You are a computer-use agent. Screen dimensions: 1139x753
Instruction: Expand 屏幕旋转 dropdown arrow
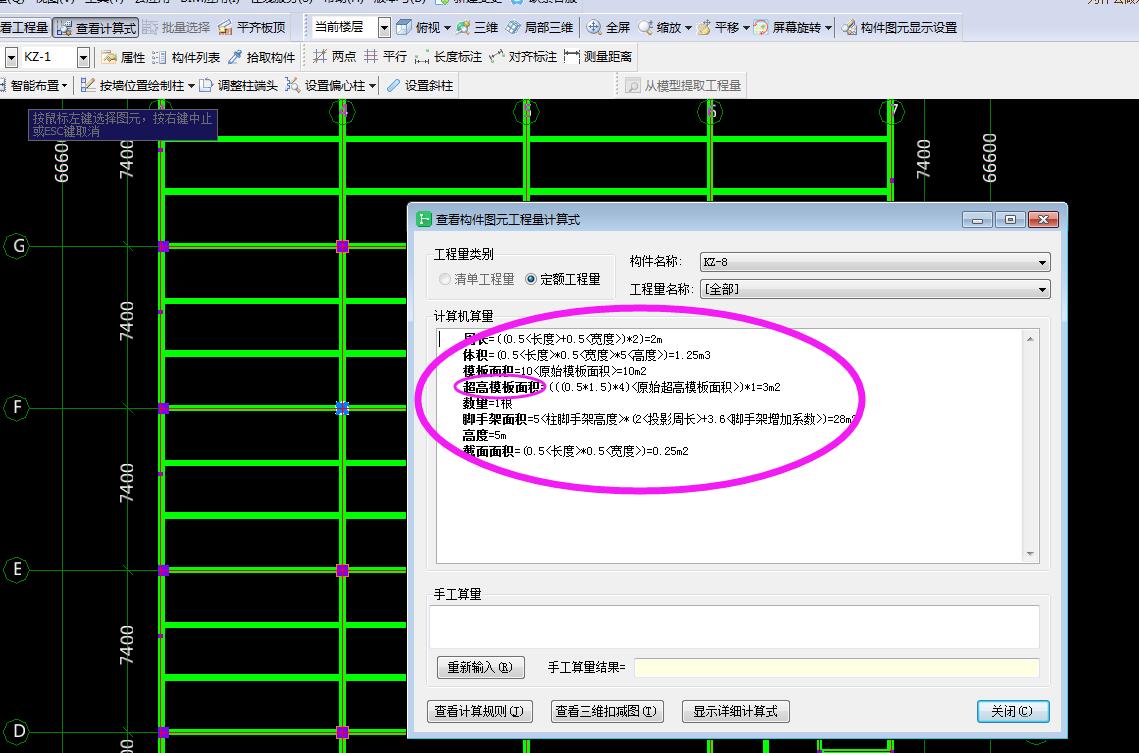(x=828, y=28)
